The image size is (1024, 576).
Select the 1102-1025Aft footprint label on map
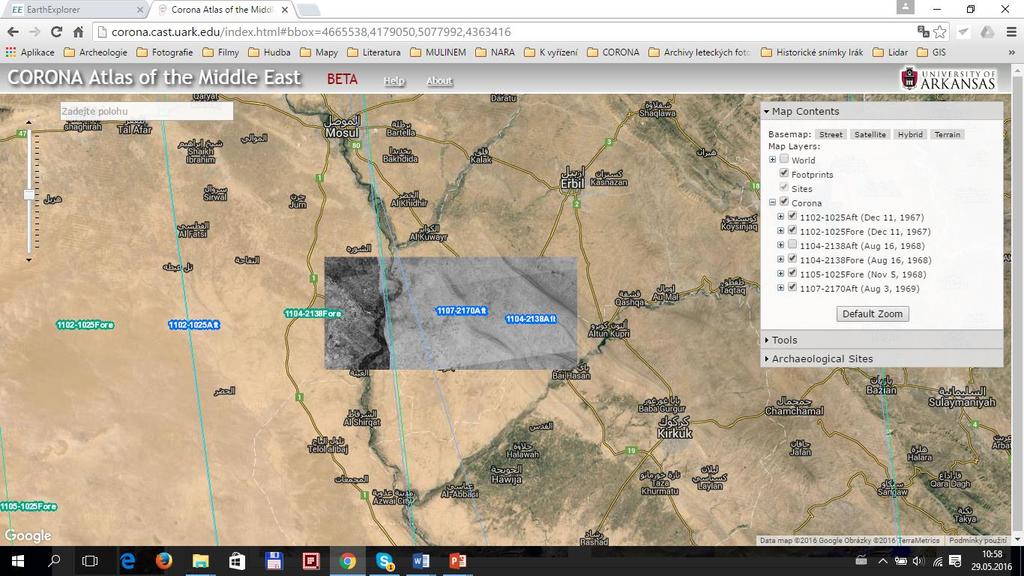point(194,325)
